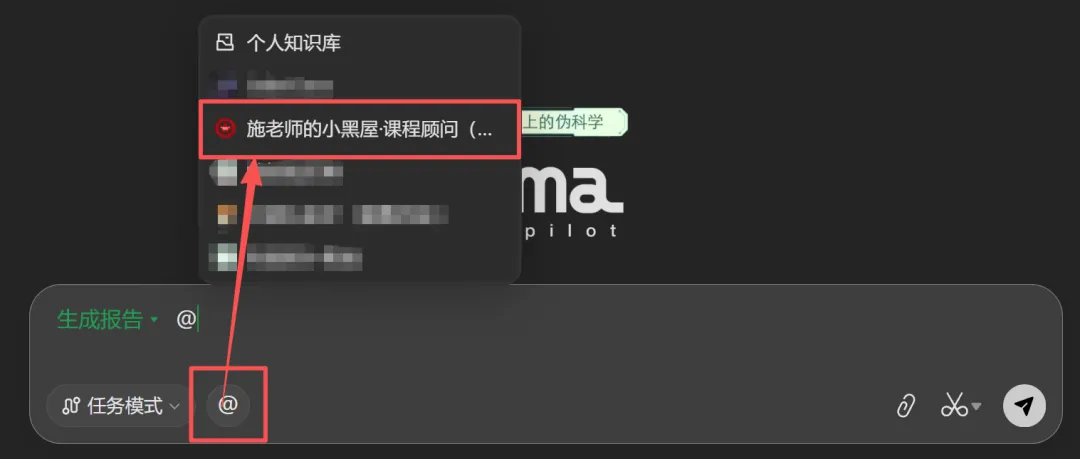Click the chevron next to 任务模式

pyautogui.click(x=175, y=407)
